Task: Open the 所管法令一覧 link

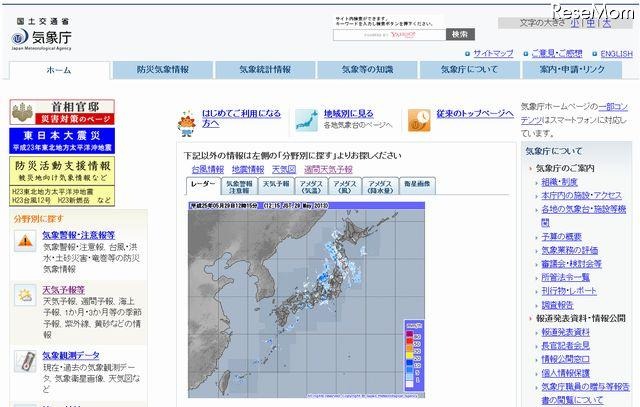Action: pyautogui.click(x=565, y=278)
